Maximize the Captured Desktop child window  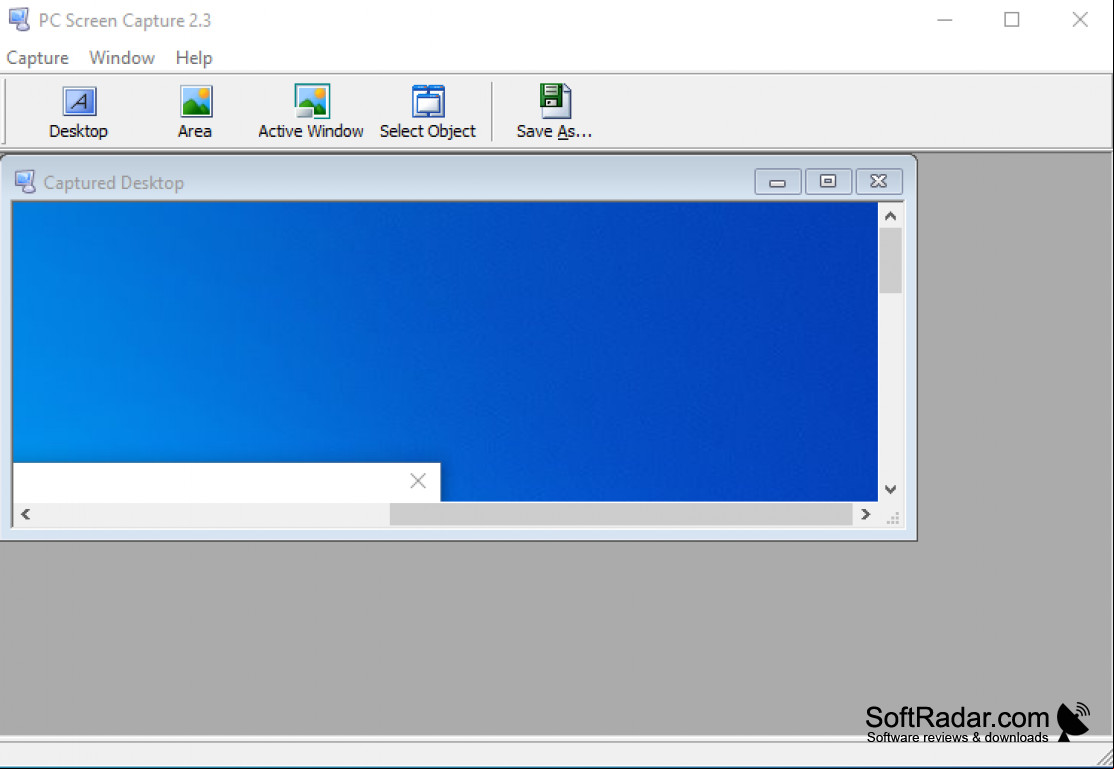[828, 182]
